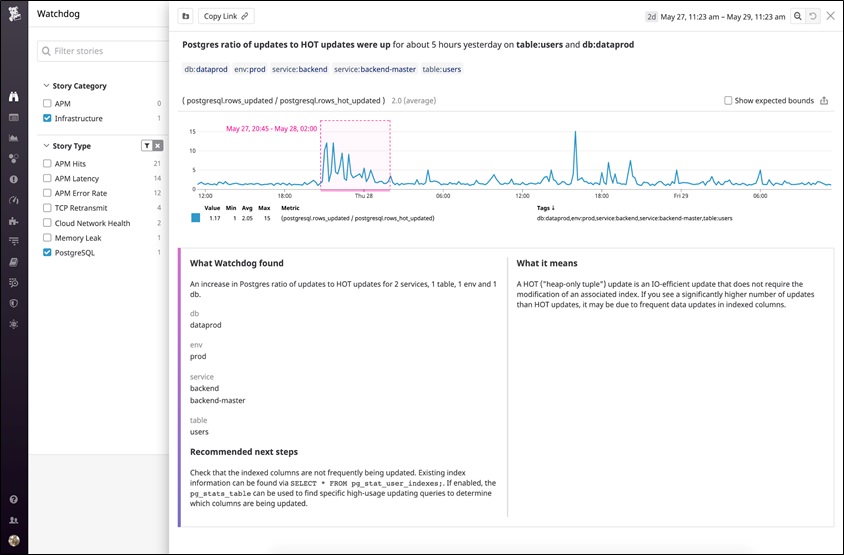
Task: Open Watchdog via the binoculars sidebar icon
Action: (14, 96)
